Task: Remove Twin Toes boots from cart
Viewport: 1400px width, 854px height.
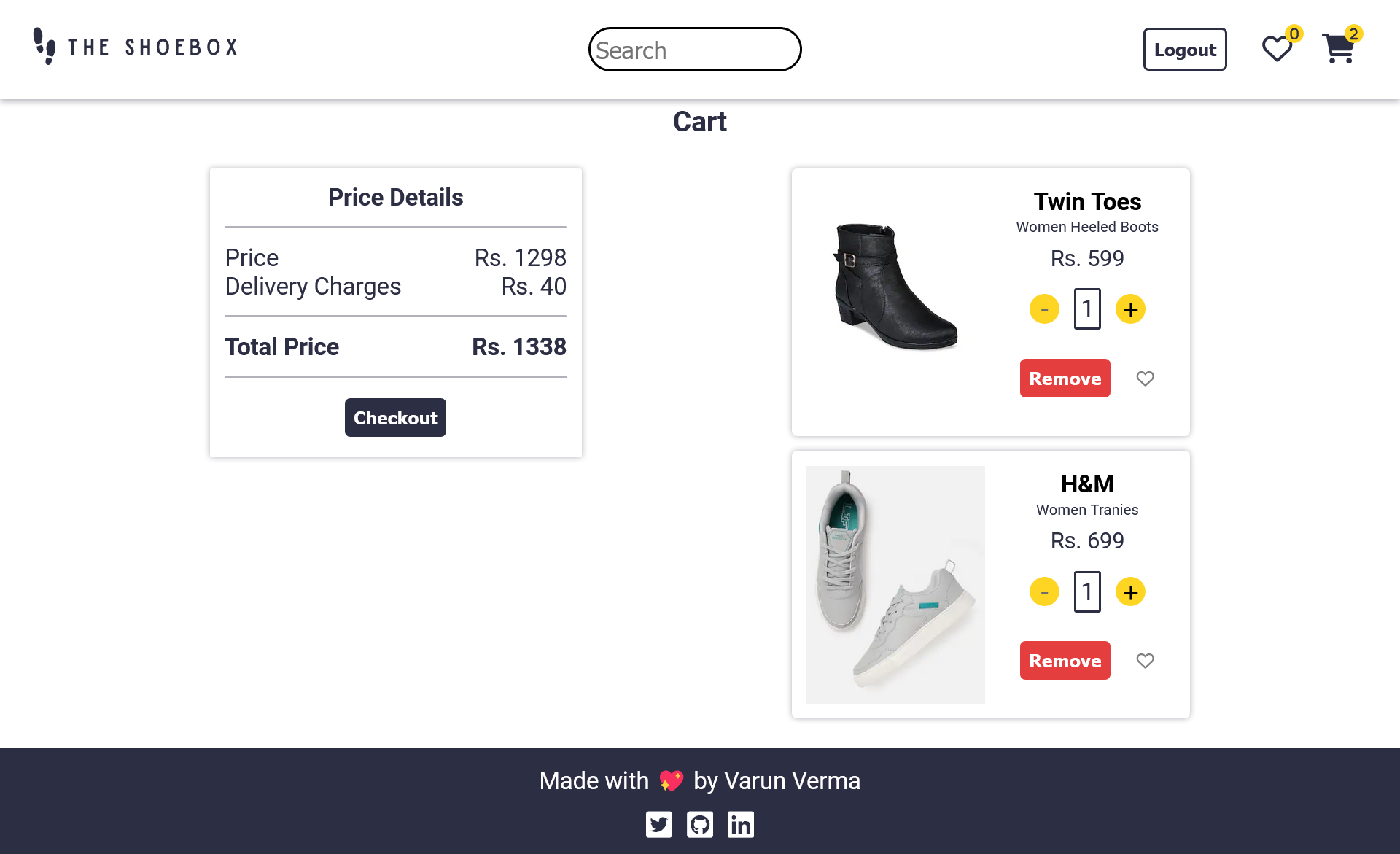Action: 1065,379
